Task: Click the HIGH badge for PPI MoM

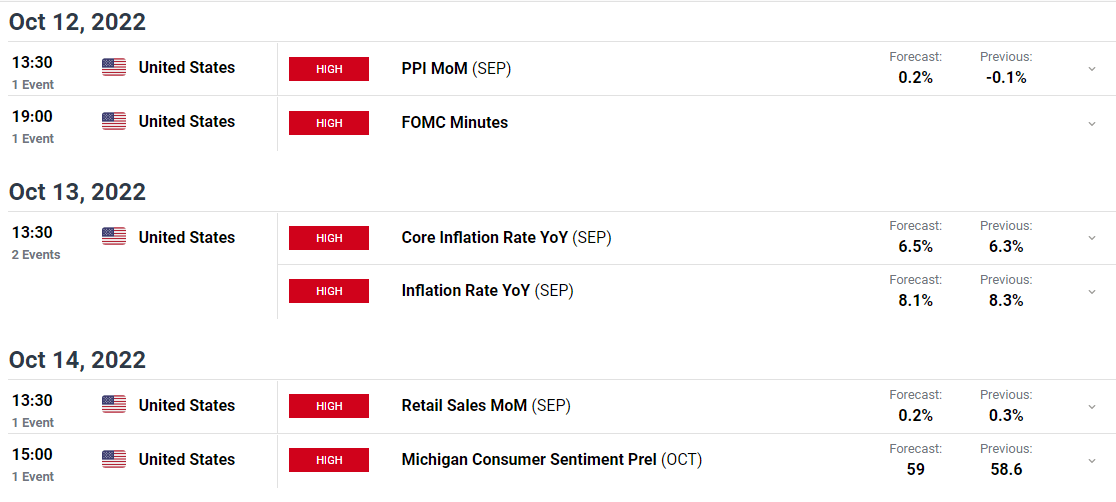Action: pos(329,69)
